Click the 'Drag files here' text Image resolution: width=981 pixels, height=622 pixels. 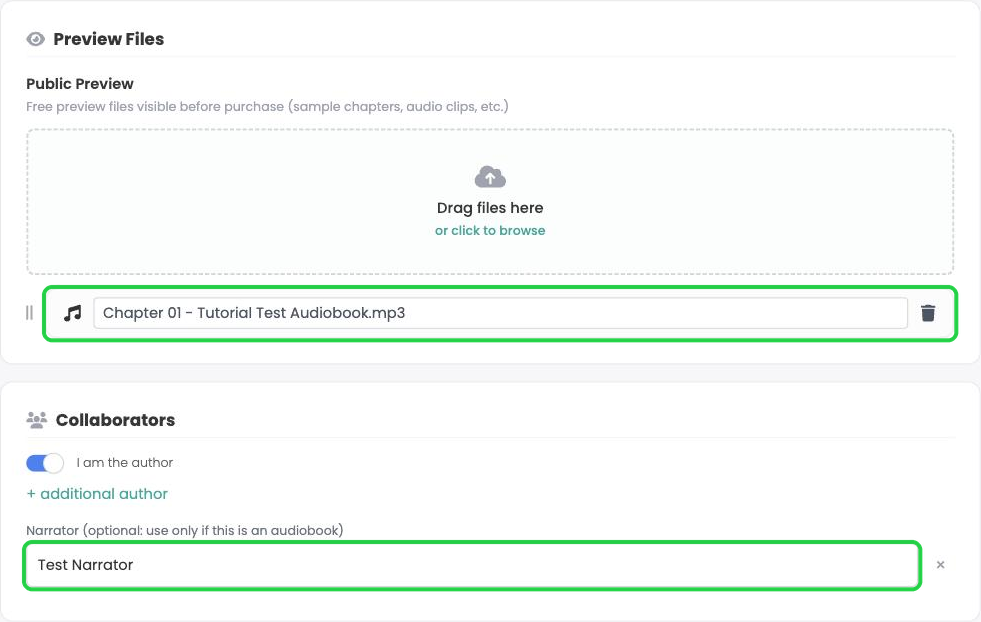click(490, 208)
